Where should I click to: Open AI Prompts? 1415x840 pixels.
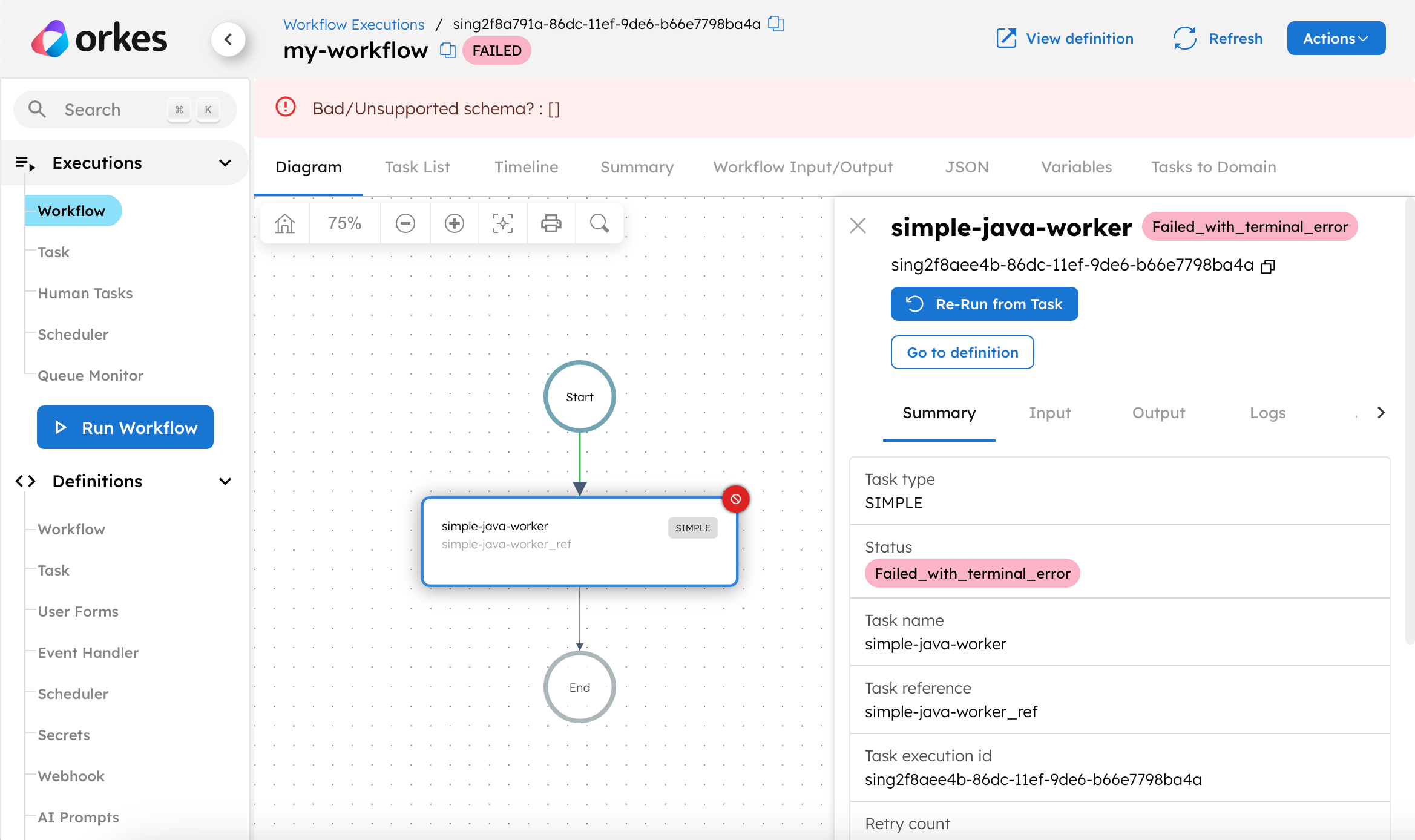pyautogui.click(x=78, y=817)
